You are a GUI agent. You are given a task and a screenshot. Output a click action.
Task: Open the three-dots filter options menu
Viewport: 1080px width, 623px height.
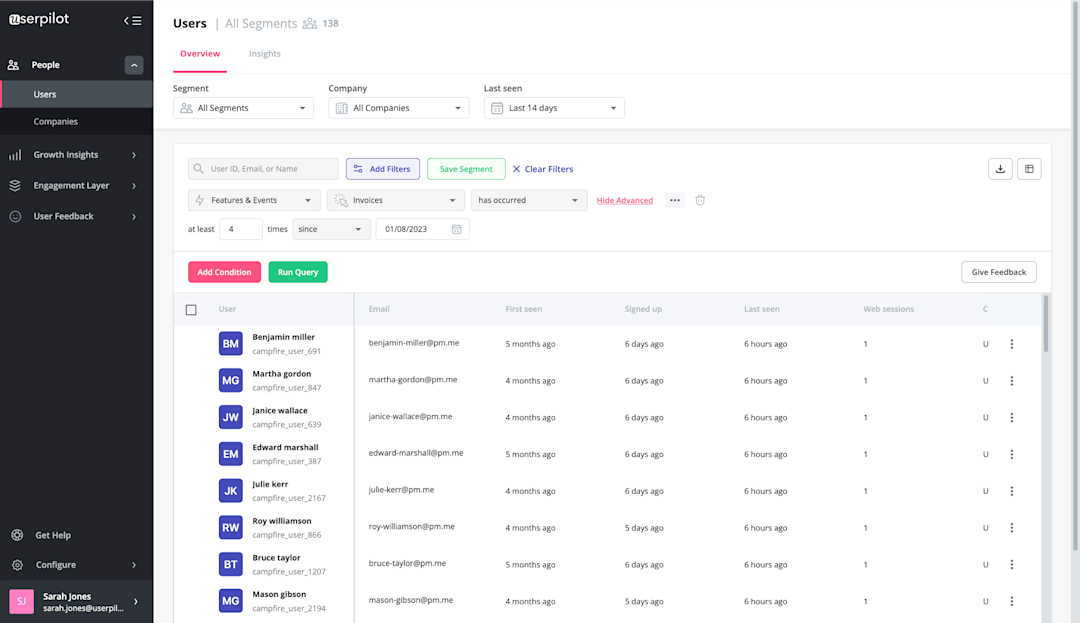(x=675, y=200)
